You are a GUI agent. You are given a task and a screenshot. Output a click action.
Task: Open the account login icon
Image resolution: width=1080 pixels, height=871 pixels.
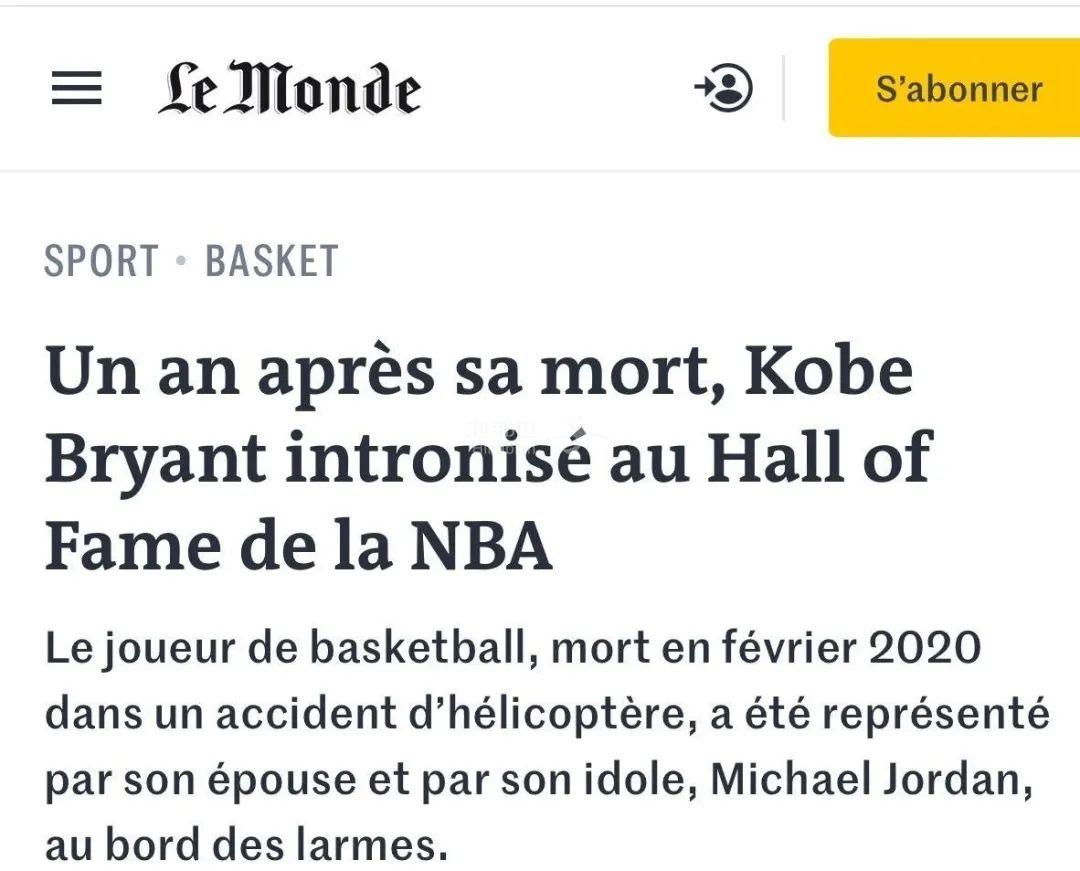point(724,89)
